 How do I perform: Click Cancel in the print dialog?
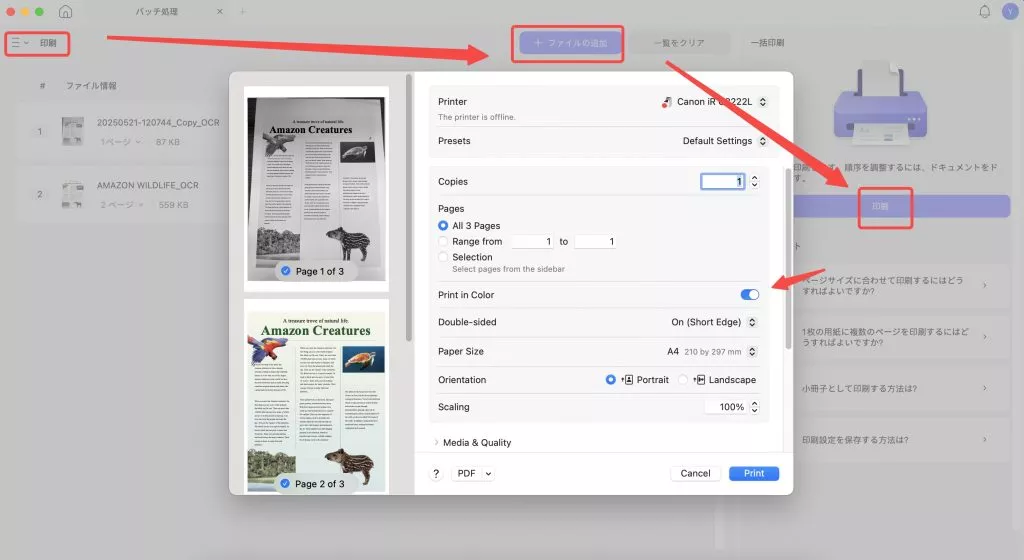(695, 473)
